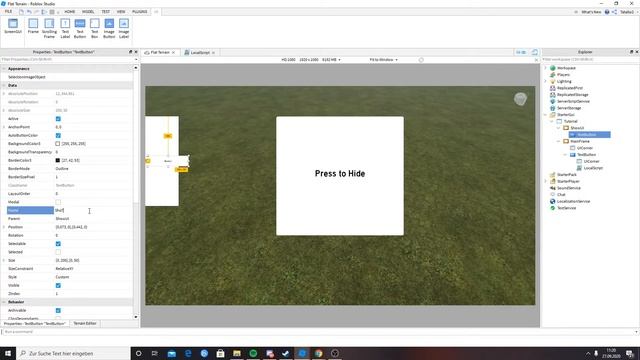Collapse the Tutorial ScreenGui node
Viewport: 640px width, 360px height.
pos(552,121)
